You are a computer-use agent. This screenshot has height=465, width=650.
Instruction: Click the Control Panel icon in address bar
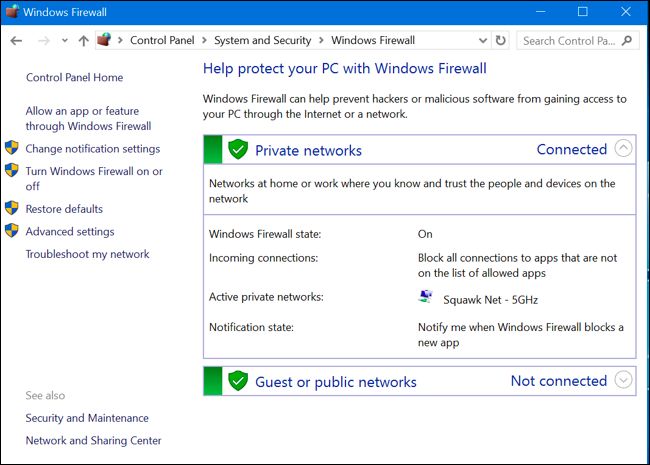(x=104, y=40)
